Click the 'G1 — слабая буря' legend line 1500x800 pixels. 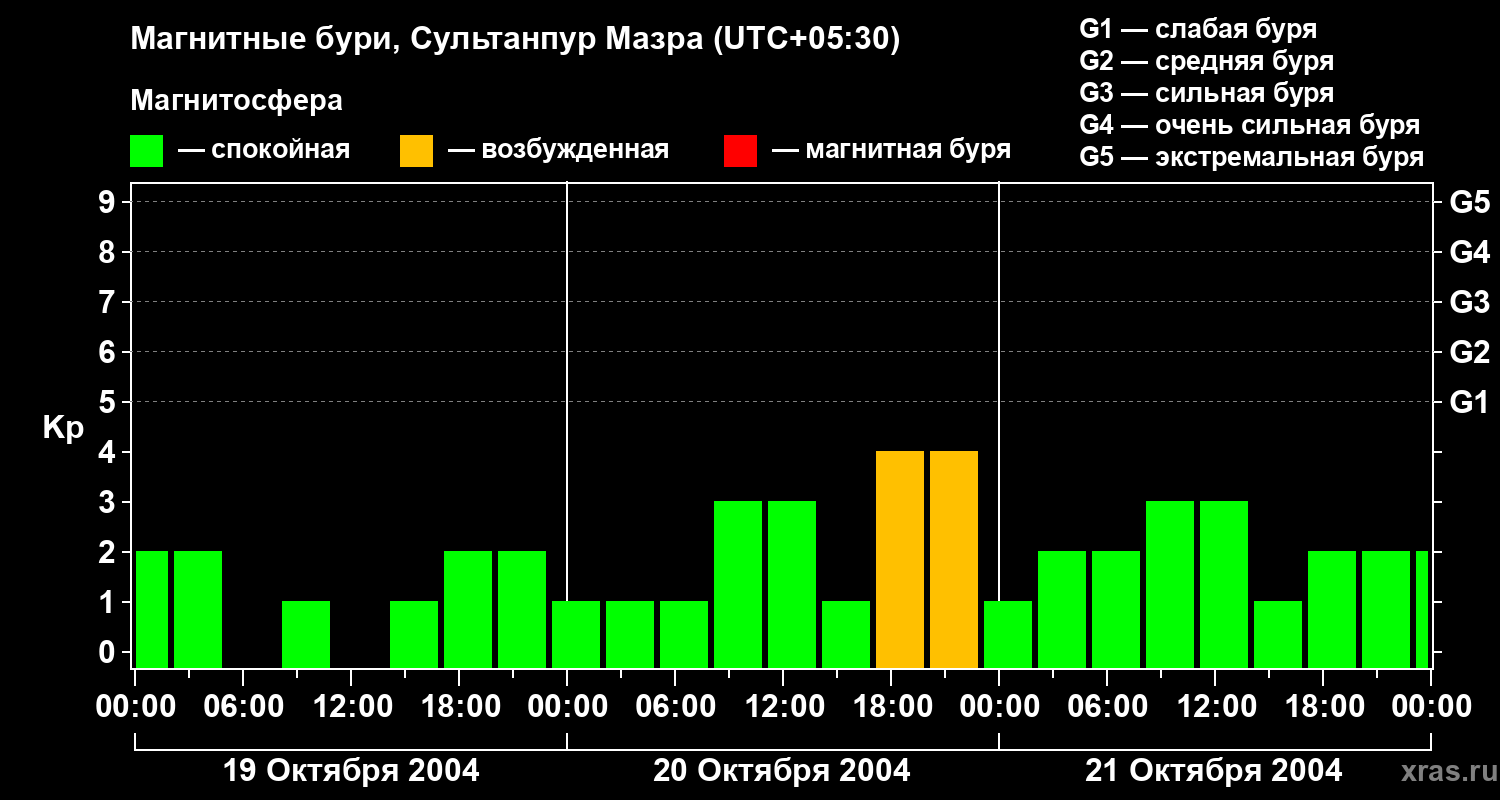[x=1198, y=29]
